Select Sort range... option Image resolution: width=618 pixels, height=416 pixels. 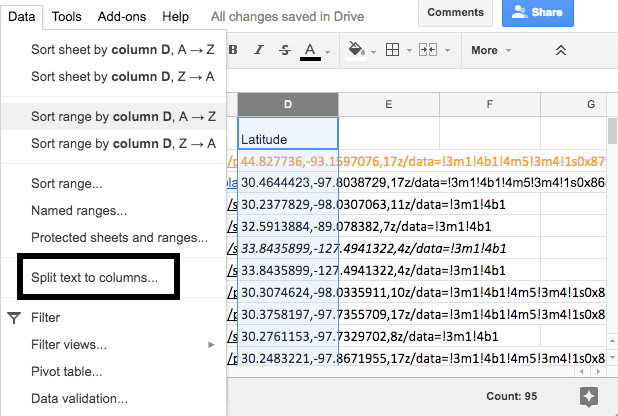(x=114, y=184)
